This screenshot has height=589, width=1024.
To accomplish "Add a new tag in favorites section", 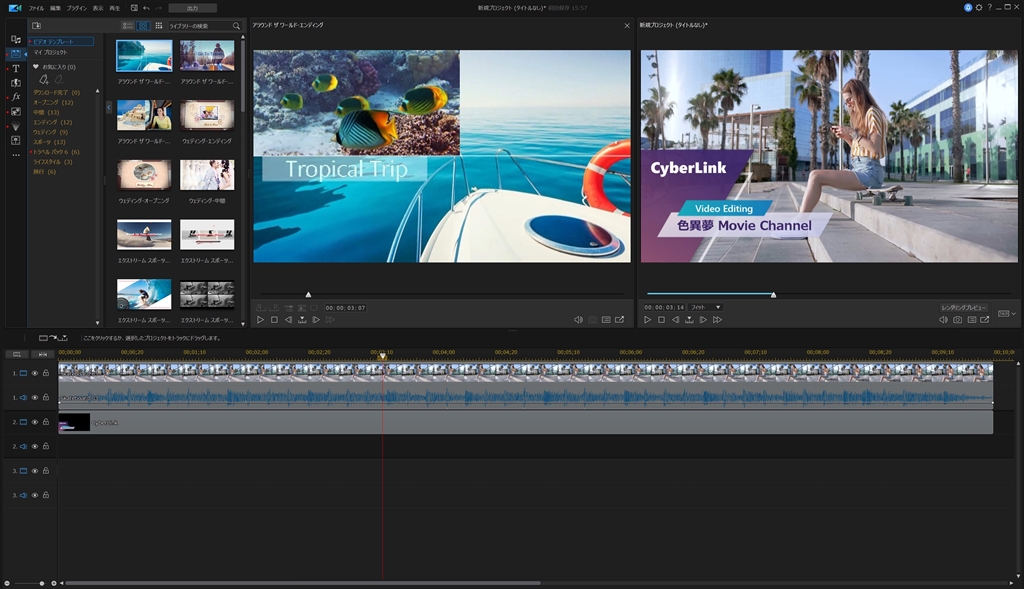I will (44, 79).
